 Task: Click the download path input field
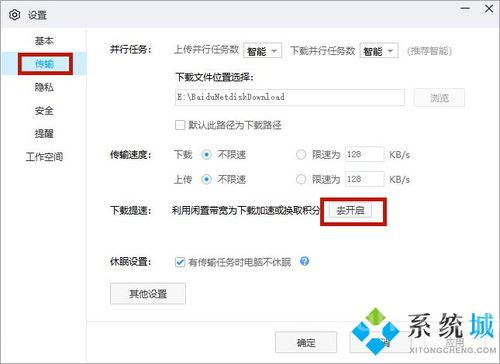pyautogui.click(x=290, y=97)
